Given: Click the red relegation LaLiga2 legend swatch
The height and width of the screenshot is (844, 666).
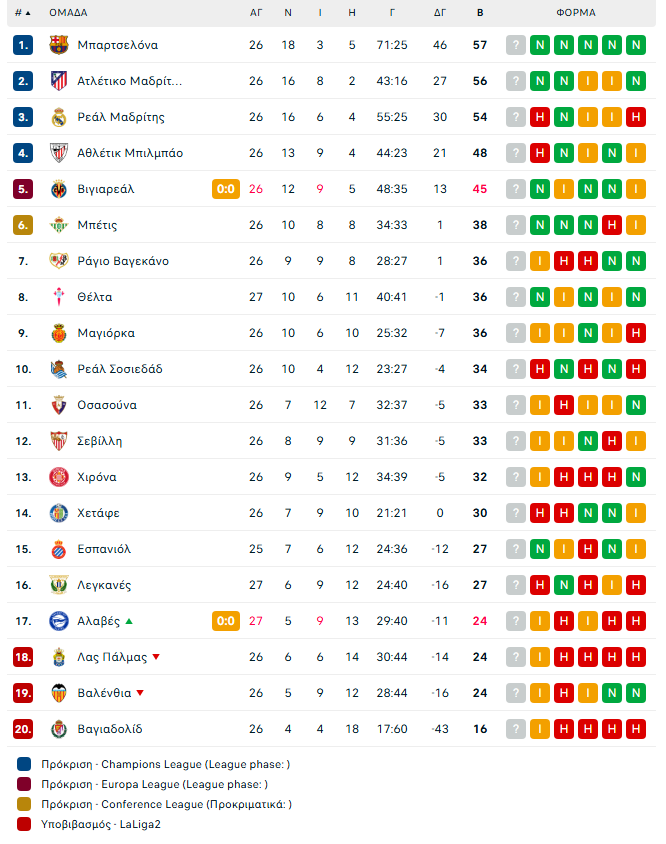Looking at the screenshot, I should (x=24, y=825).
